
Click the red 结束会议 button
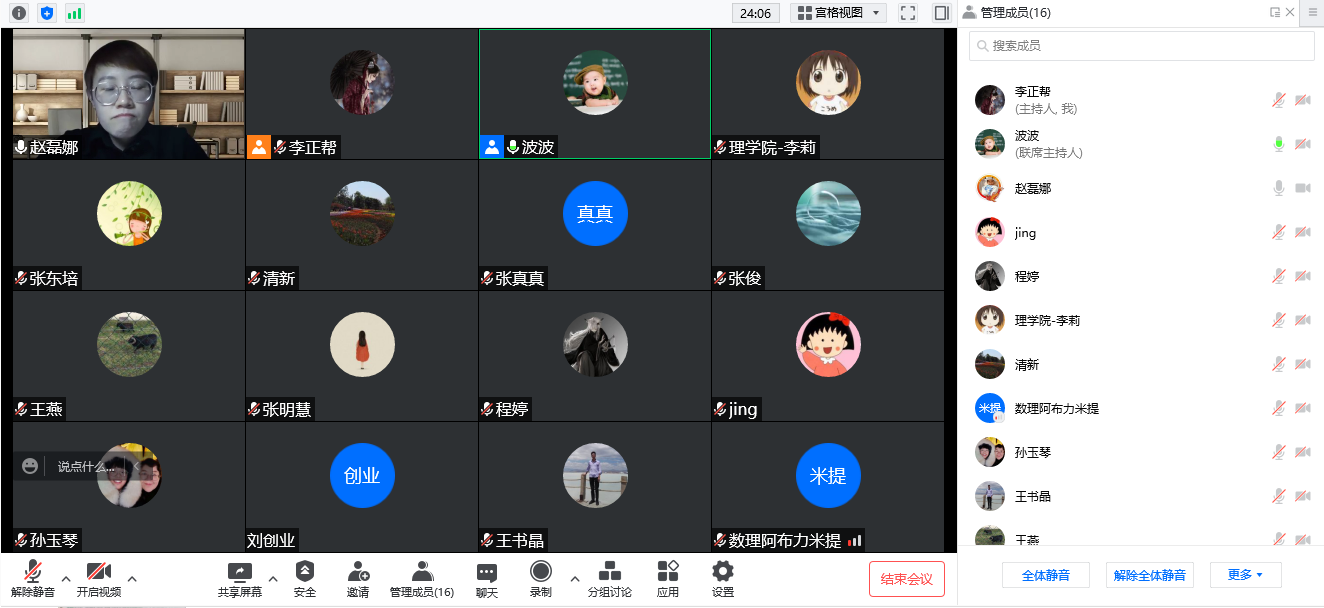[906, 579]
